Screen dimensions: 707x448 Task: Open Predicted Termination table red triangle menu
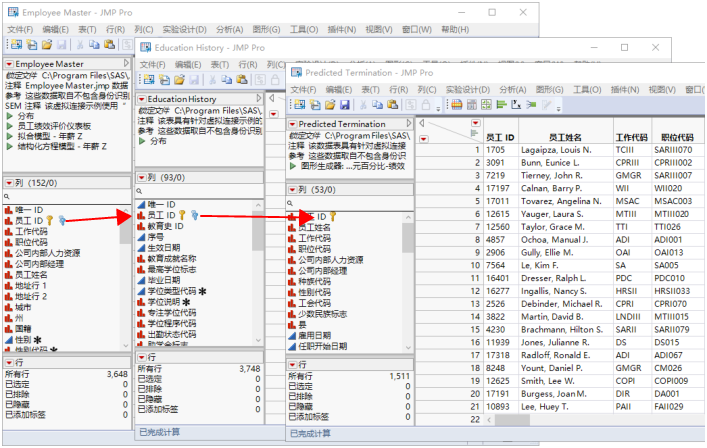point(293,124)
